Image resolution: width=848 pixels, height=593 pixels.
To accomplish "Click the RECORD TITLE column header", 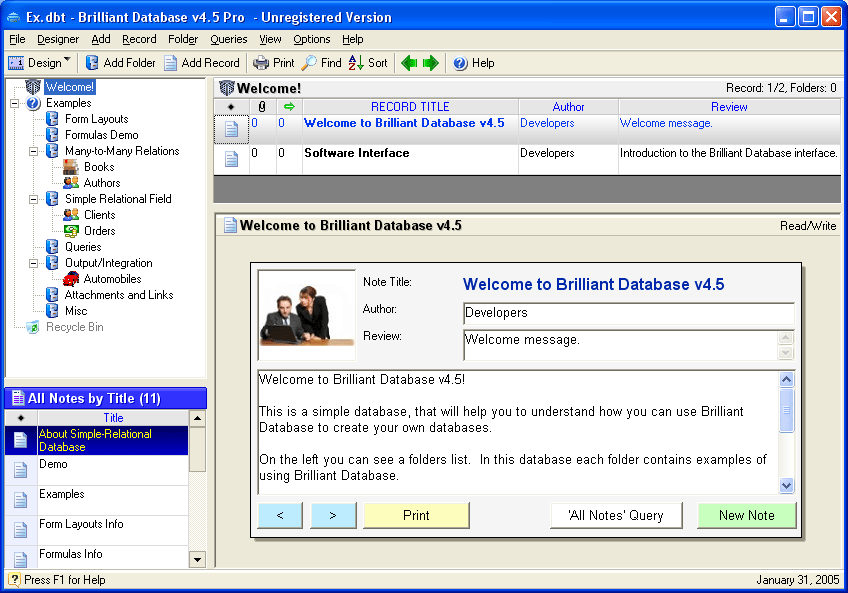I will tap(410, 107).
